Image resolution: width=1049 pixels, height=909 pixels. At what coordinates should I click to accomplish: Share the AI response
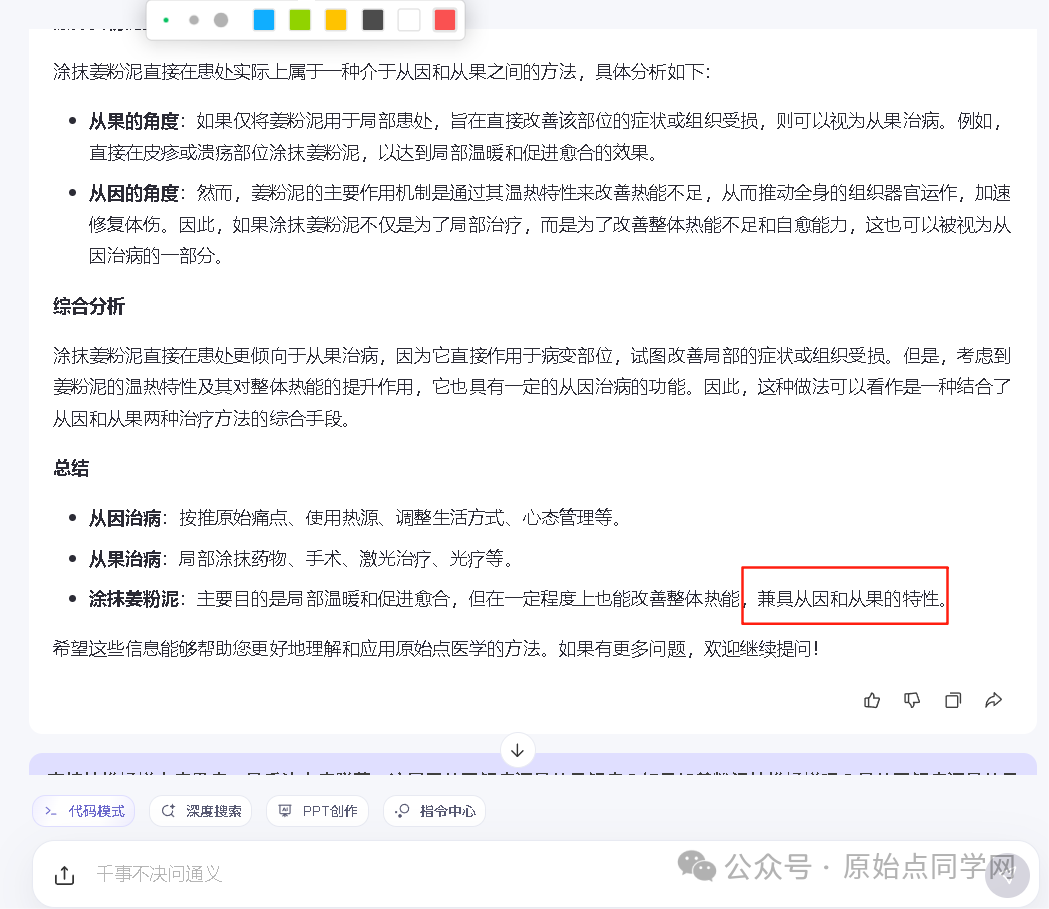[993, 700]
